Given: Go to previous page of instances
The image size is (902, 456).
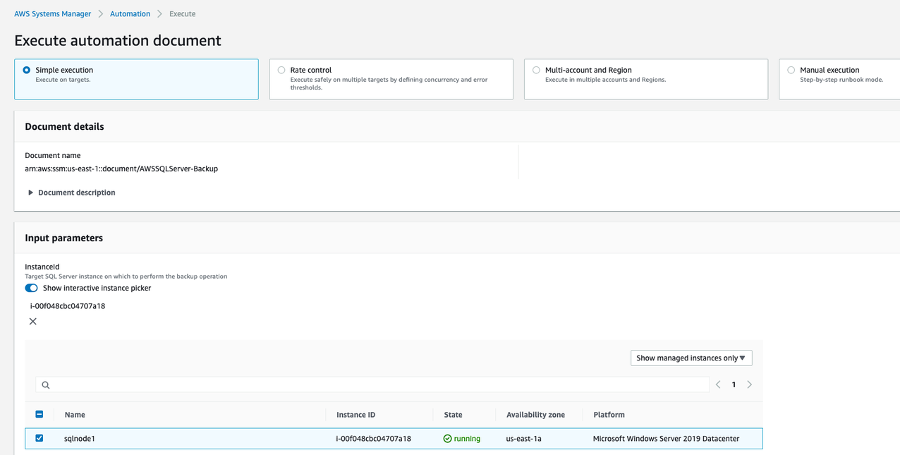Looking at the screenshot, I should click(x=718, y=385).
